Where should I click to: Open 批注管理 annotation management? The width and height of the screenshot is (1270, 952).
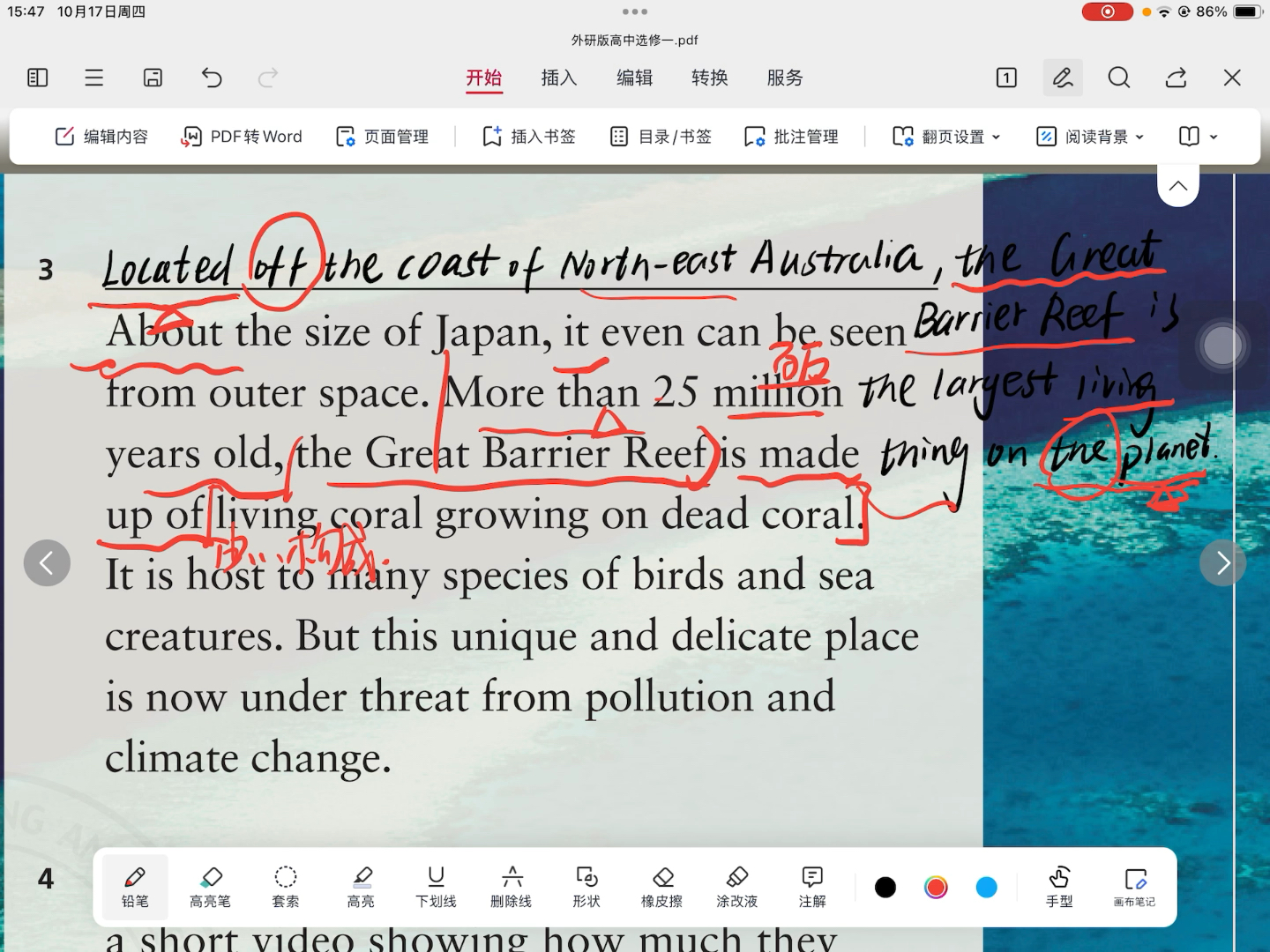[791, 137]
